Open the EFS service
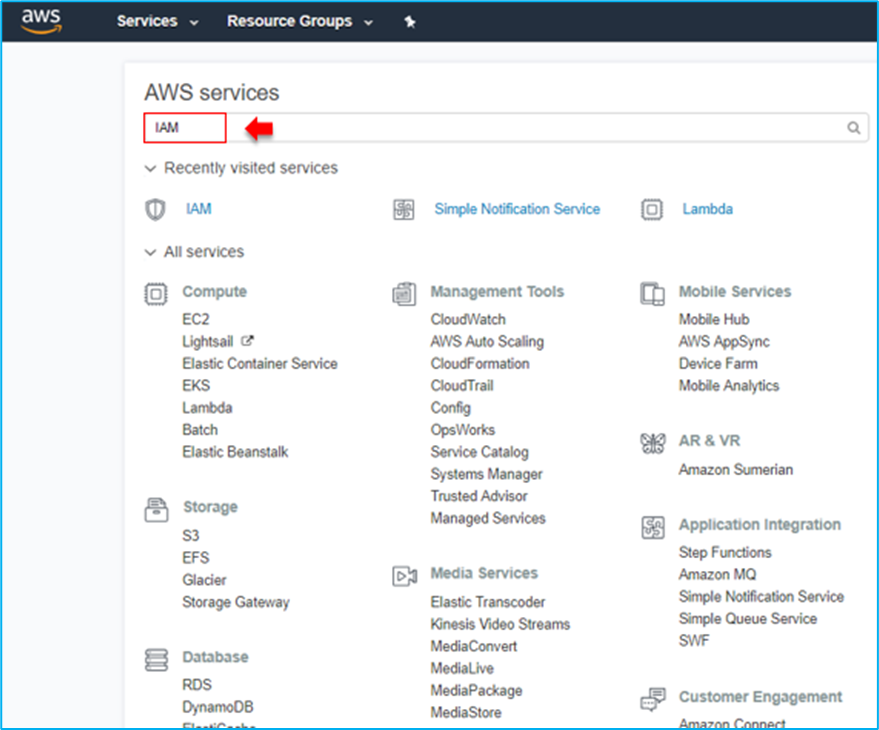Image resolution: width=879 pixels, height=730 pixels. (196, 558)
